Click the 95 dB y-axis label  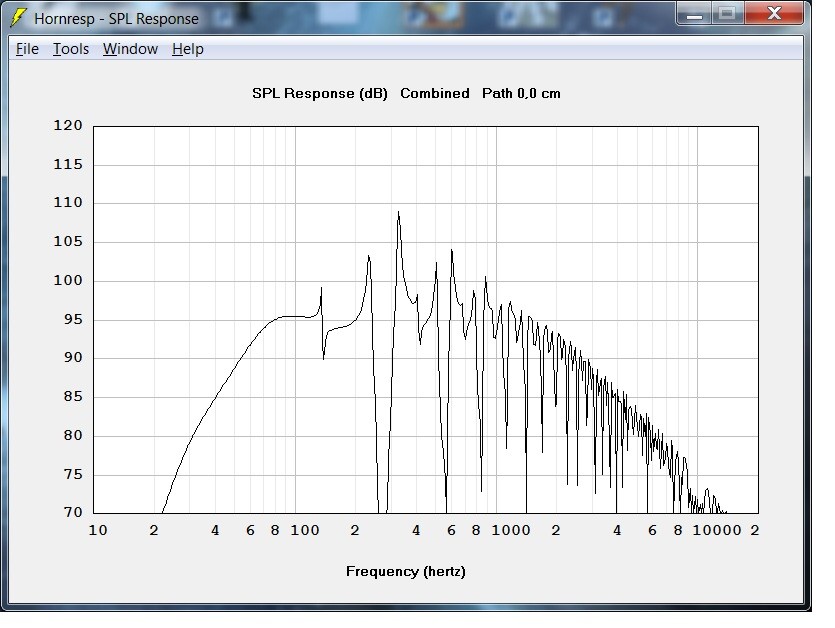point(73,319)
